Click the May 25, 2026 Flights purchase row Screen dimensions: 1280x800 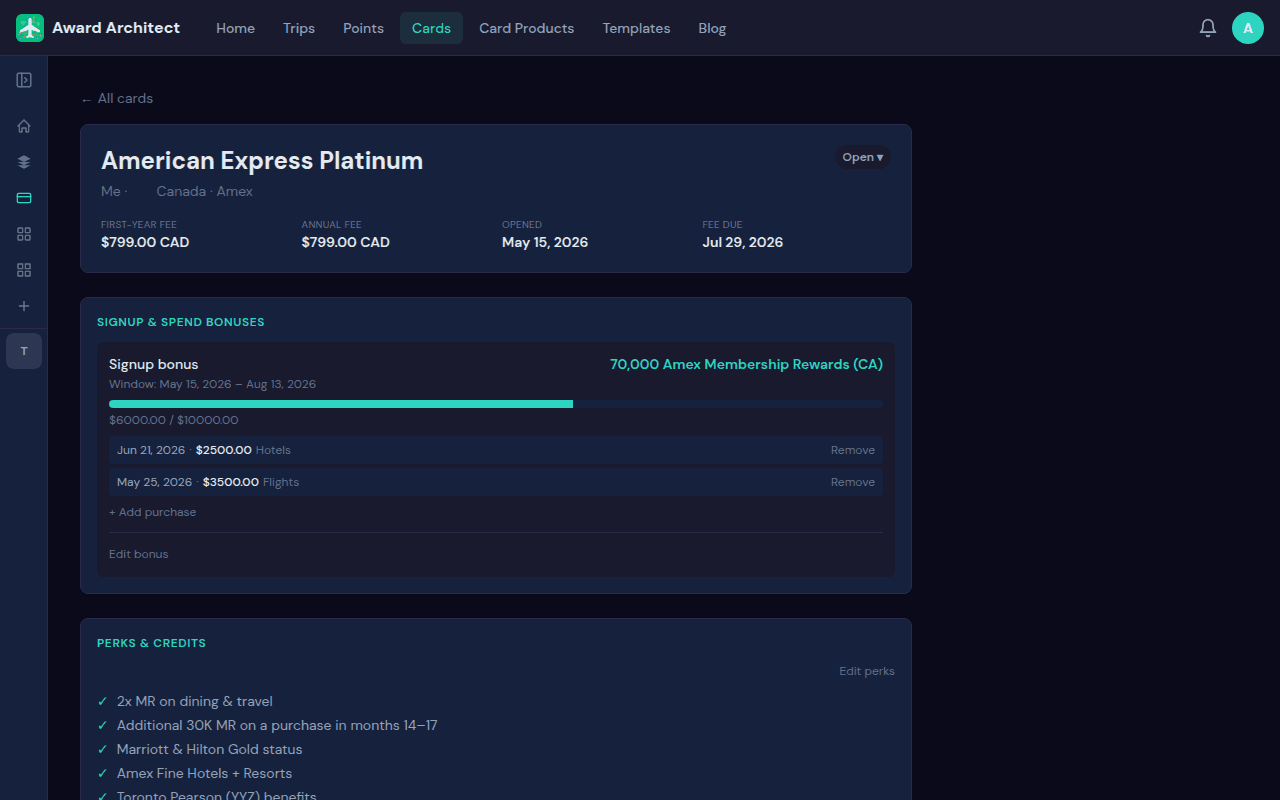coord(496,482)
